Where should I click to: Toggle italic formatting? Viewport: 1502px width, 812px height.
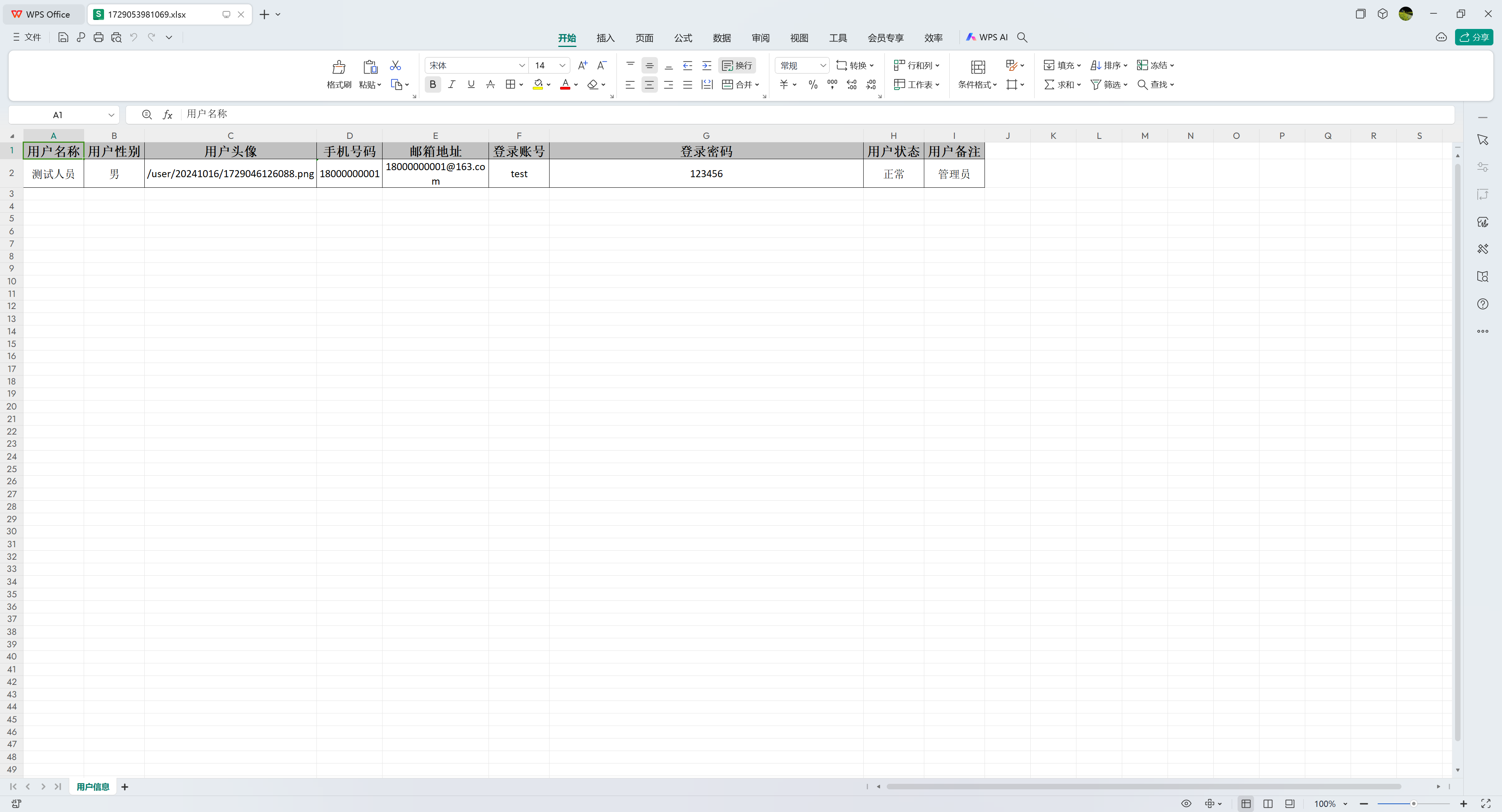(x=452, y=84)
